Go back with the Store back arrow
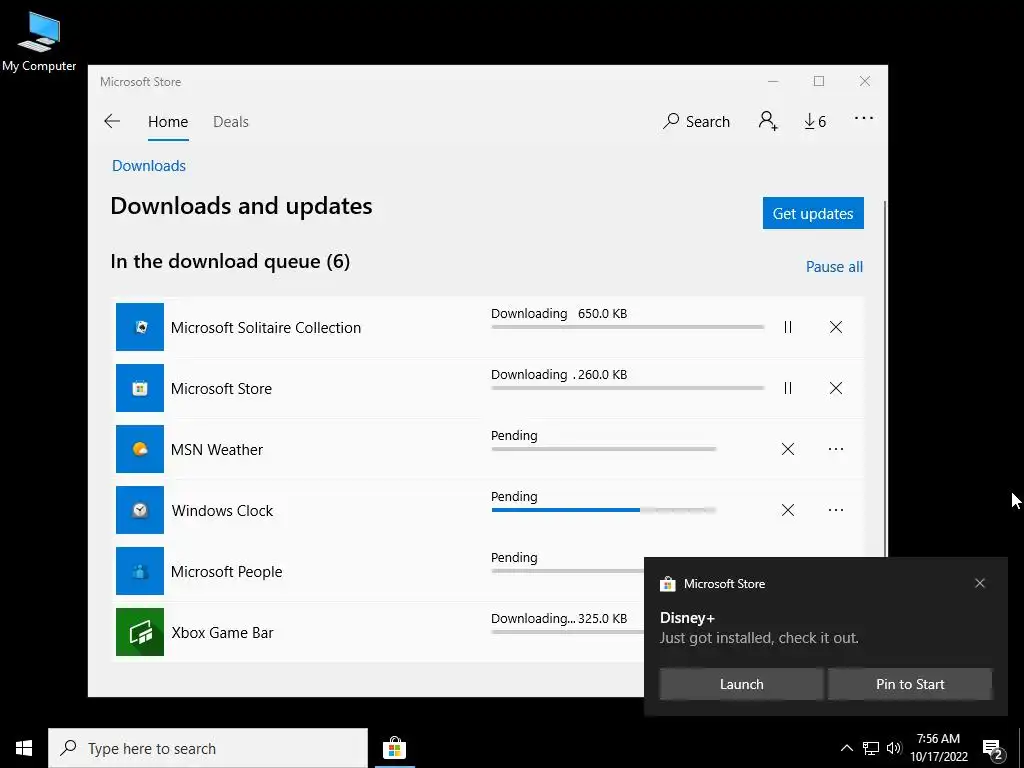The image size is (1024, 768). (112, 121)
